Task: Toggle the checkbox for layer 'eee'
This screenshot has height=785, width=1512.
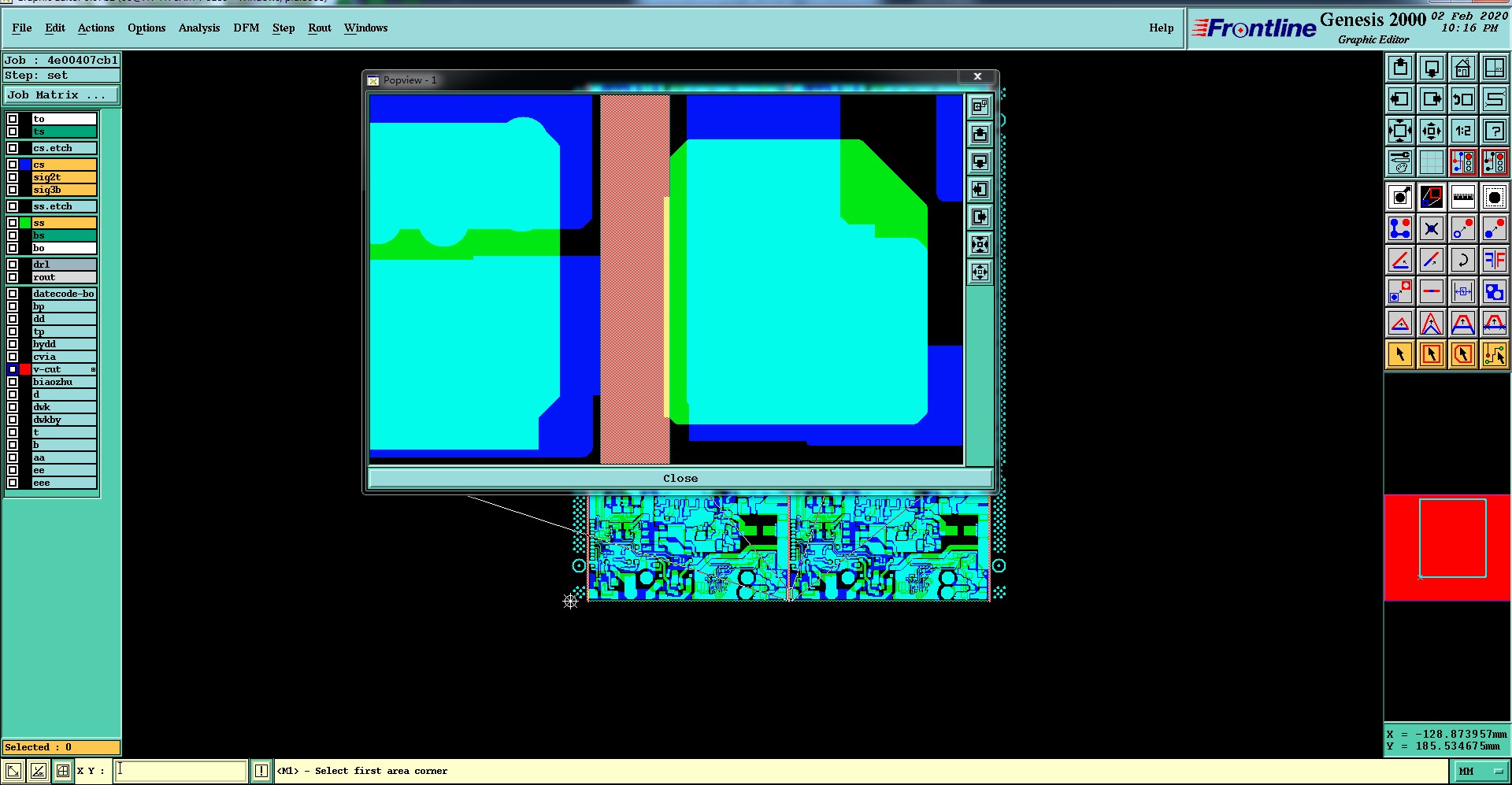Action: pyautogui.click(x=13, y=483)
